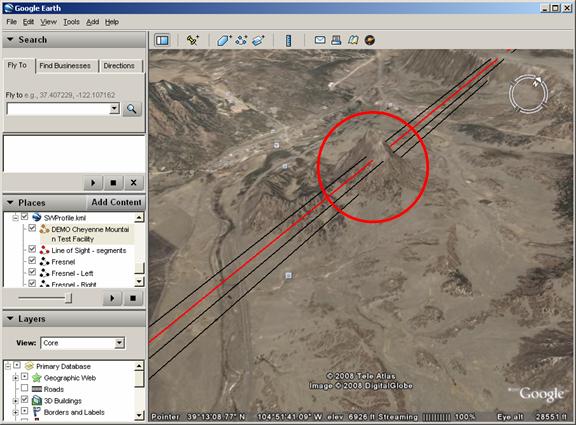
Task: Open the Layers View Core dropdown
Action: click(x=119, y=343)
